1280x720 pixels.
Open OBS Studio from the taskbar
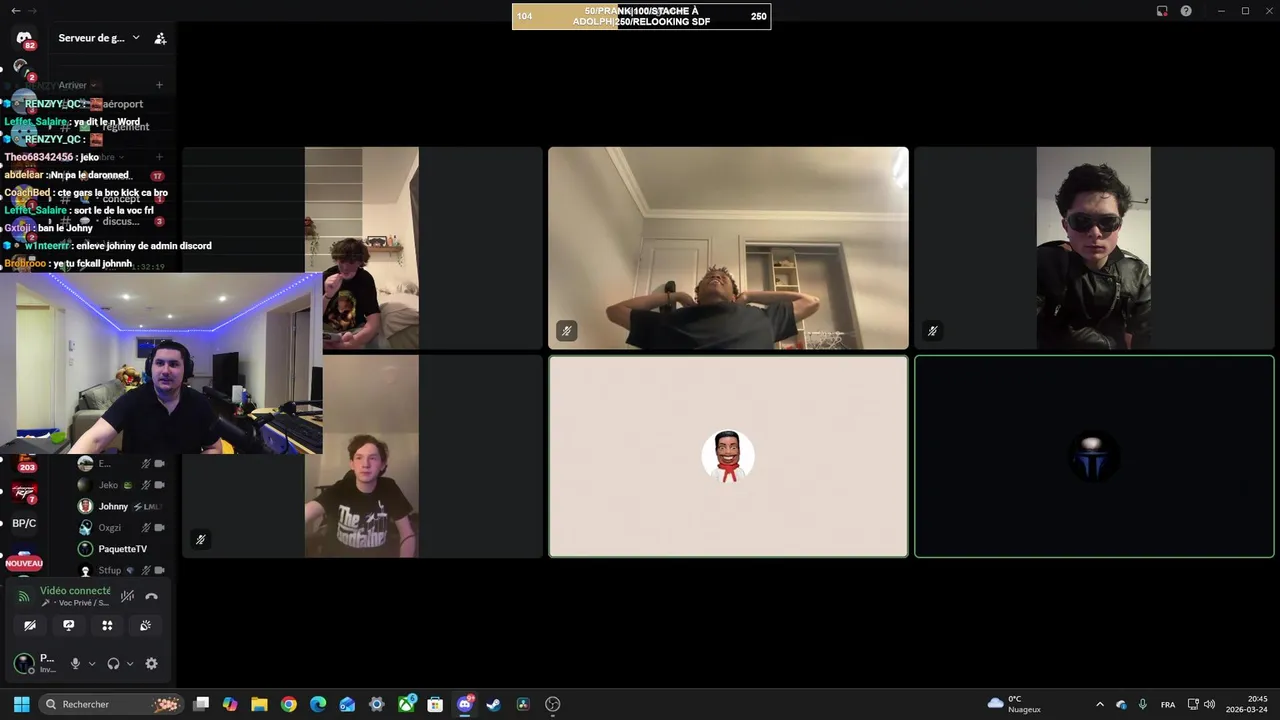[x=553, y=704]
